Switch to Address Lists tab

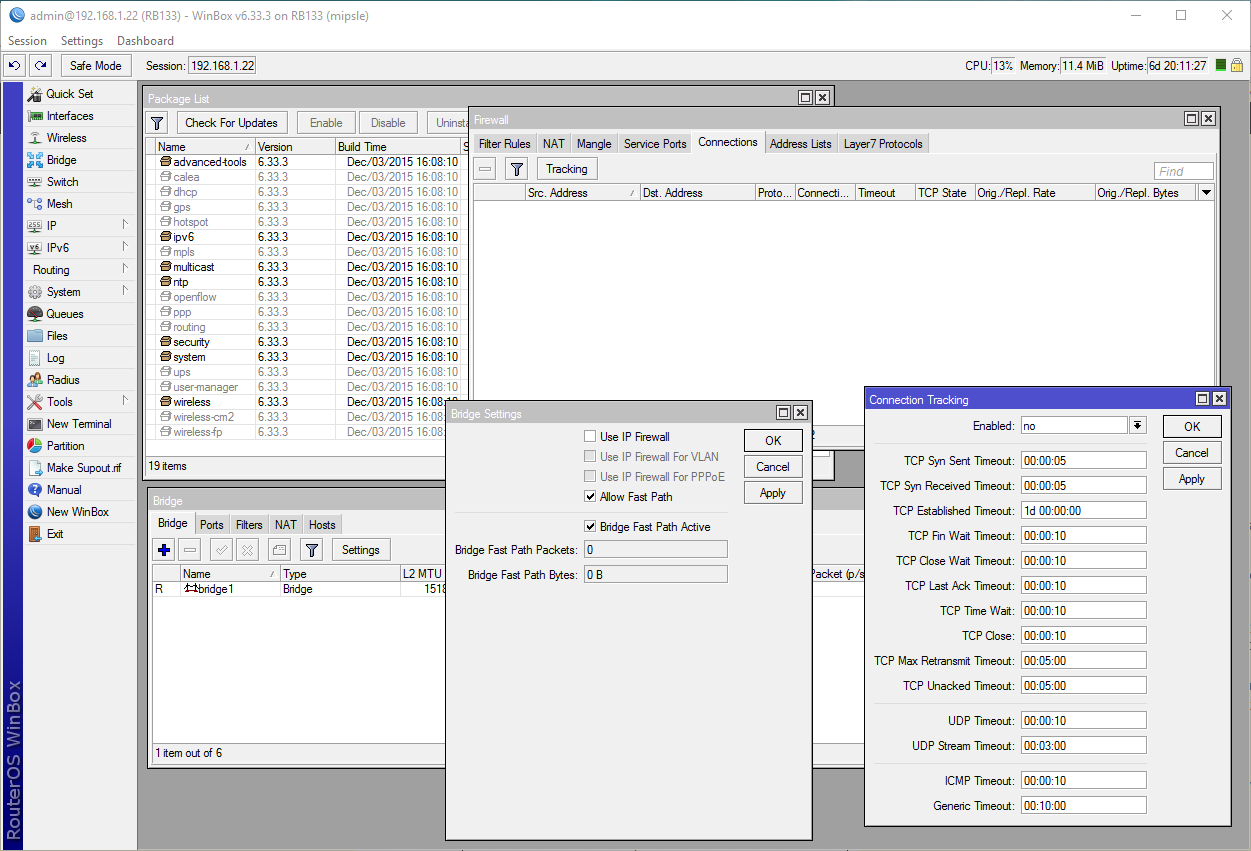coord(800,144)
